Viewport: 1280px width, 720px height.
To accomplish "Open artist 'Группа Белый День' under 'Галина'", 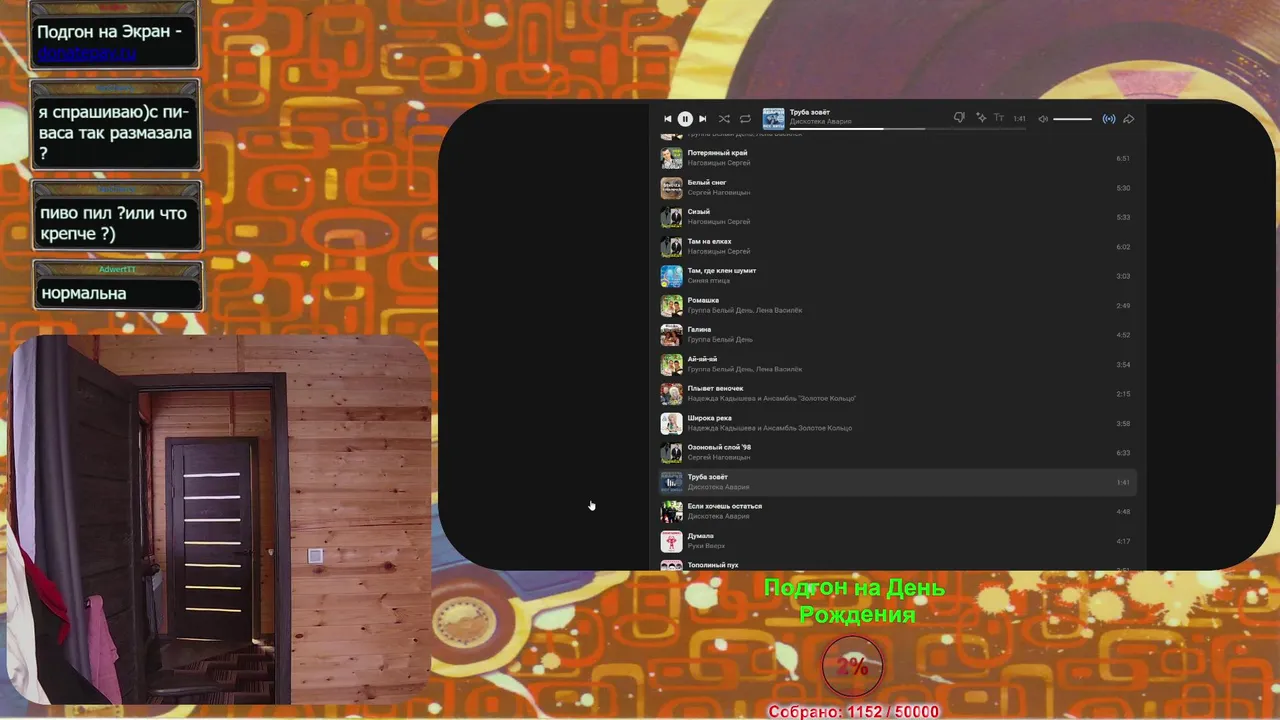I will [x=720, y=340].
